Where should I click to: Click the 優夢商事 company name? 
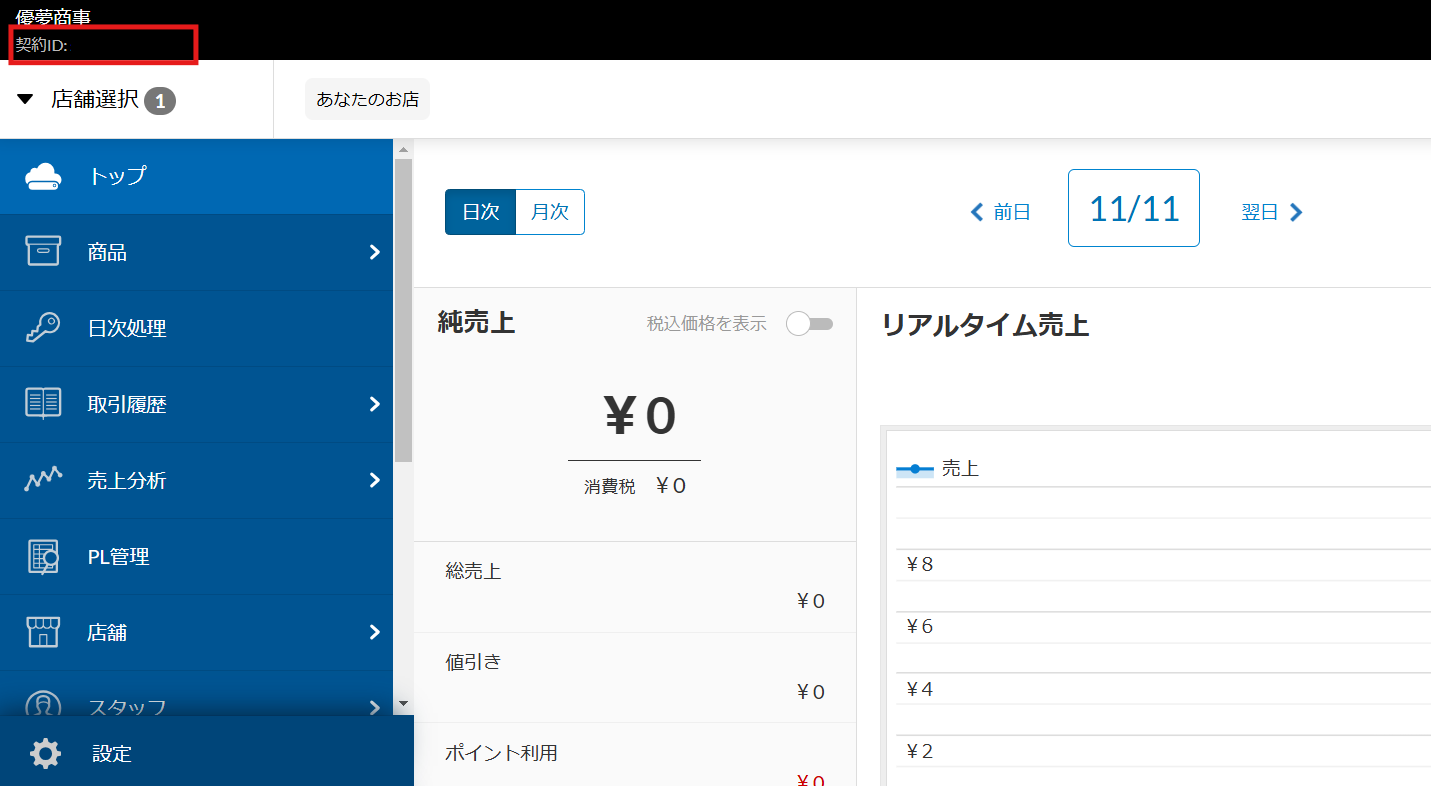[53, 17]
